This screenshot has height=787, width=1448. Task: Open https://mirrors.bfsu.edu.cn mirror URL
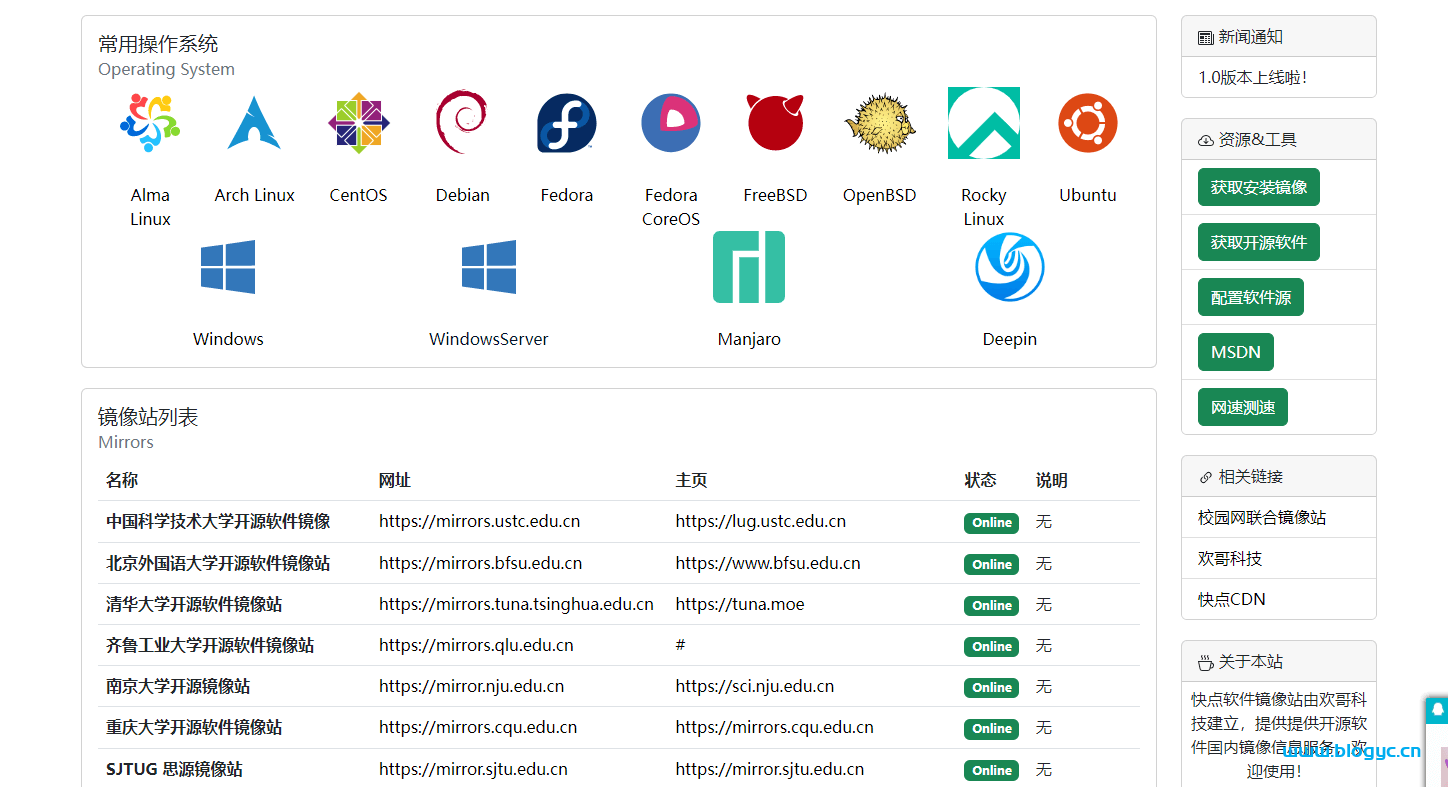480,563
